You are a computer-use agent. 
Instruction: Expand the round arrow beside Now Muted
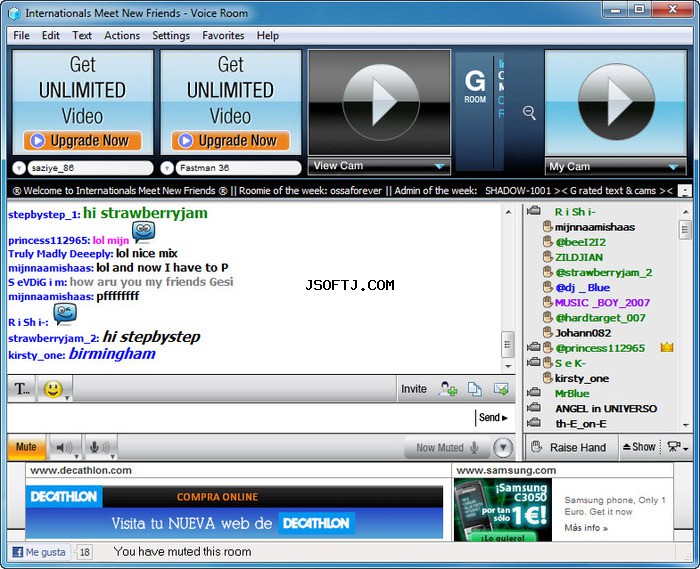click(x=503, y=447)
